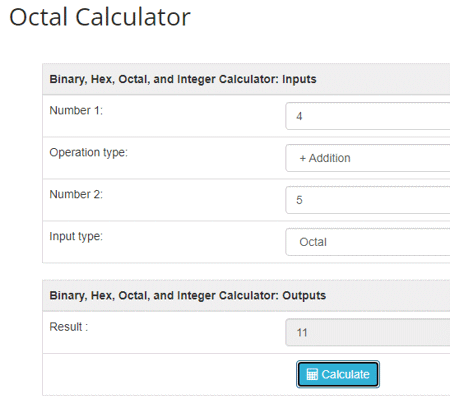This screenshot has height=408, width=450.
Task: Click the Inputs panel header
Action: point(246,79)
